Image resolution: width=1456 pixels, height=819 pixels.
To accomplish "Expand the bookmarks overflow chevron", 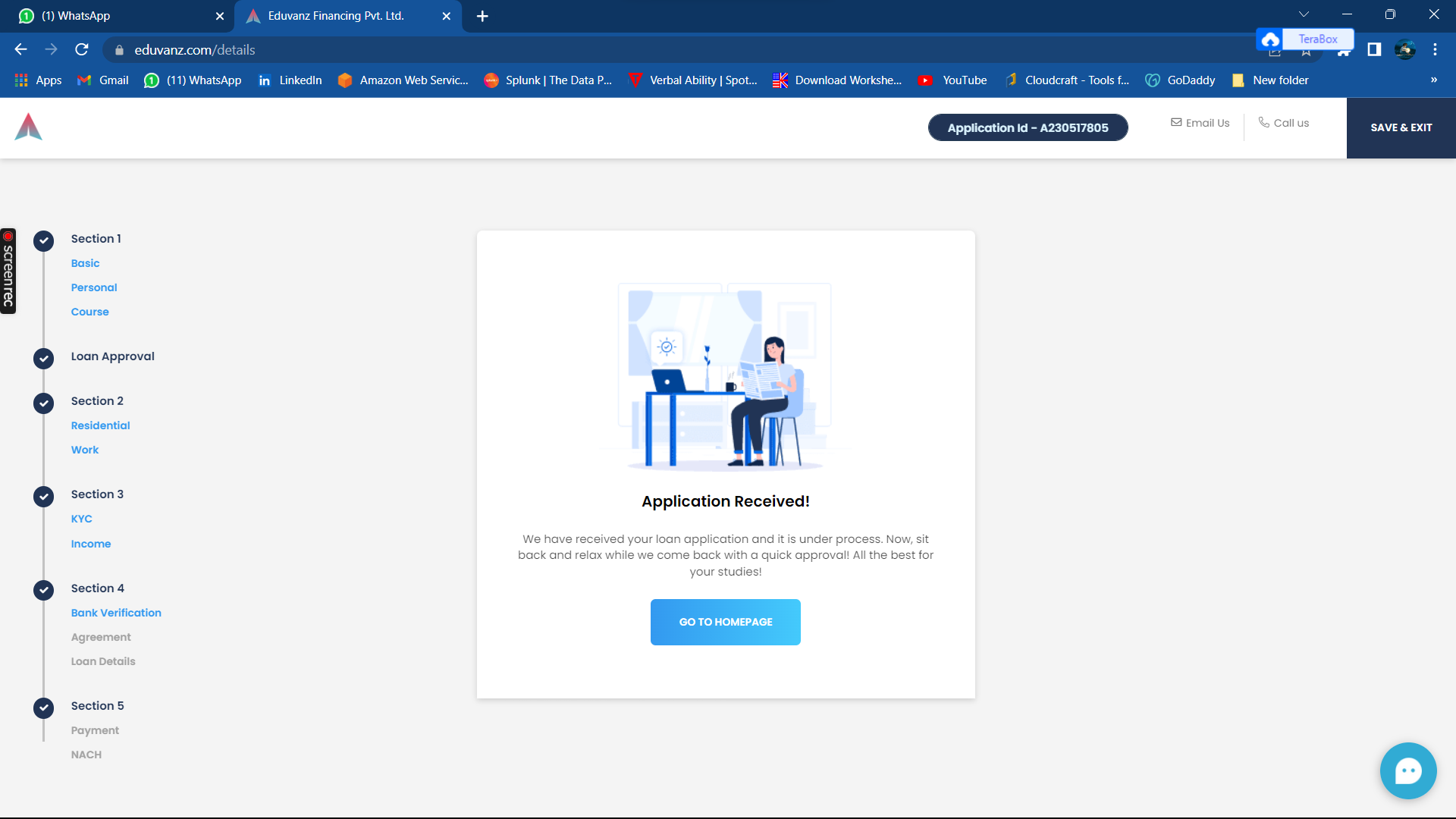I will [x=1434, y=80].
